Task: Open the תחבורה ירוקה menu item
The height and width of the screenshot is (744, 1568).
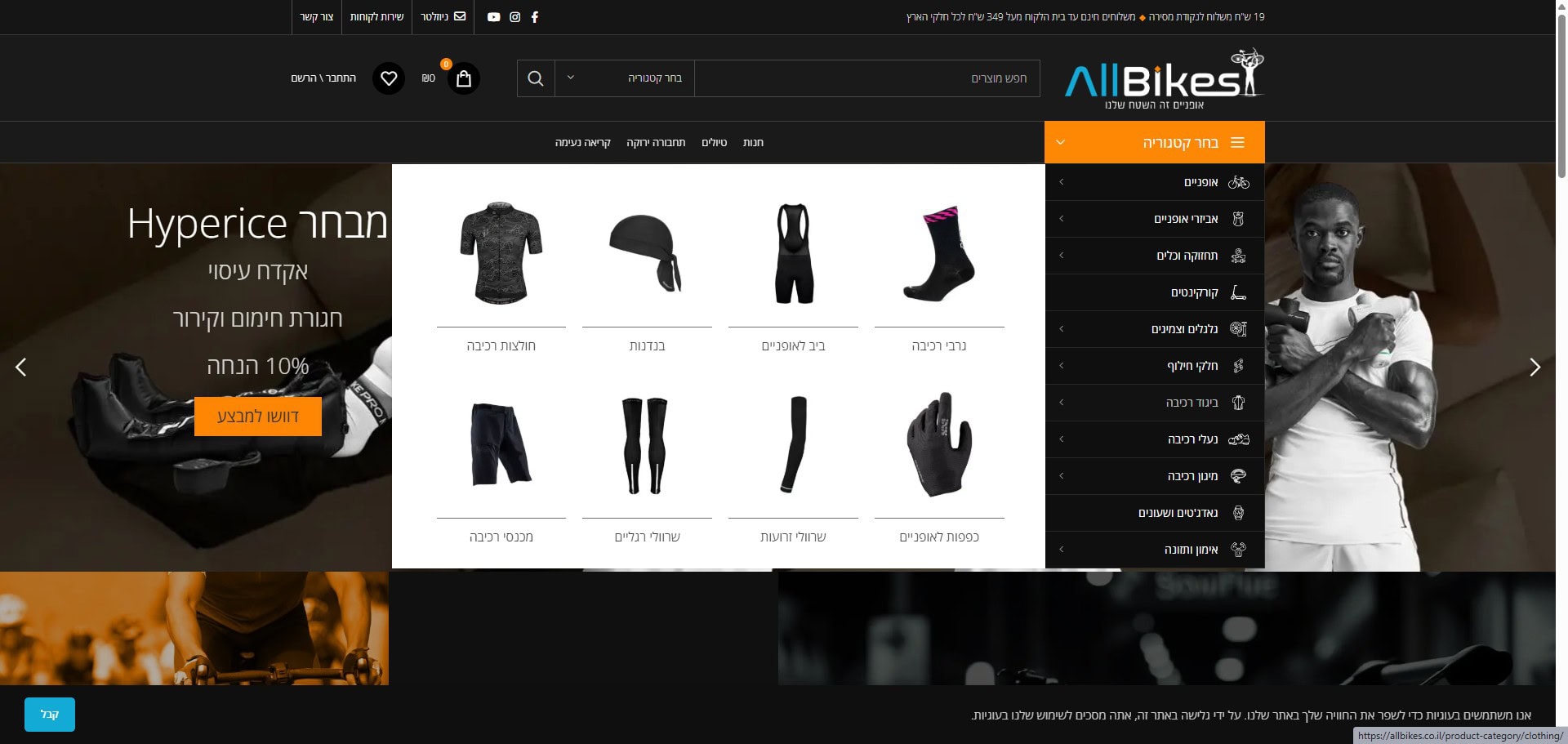Action: [x=656, y=143]
